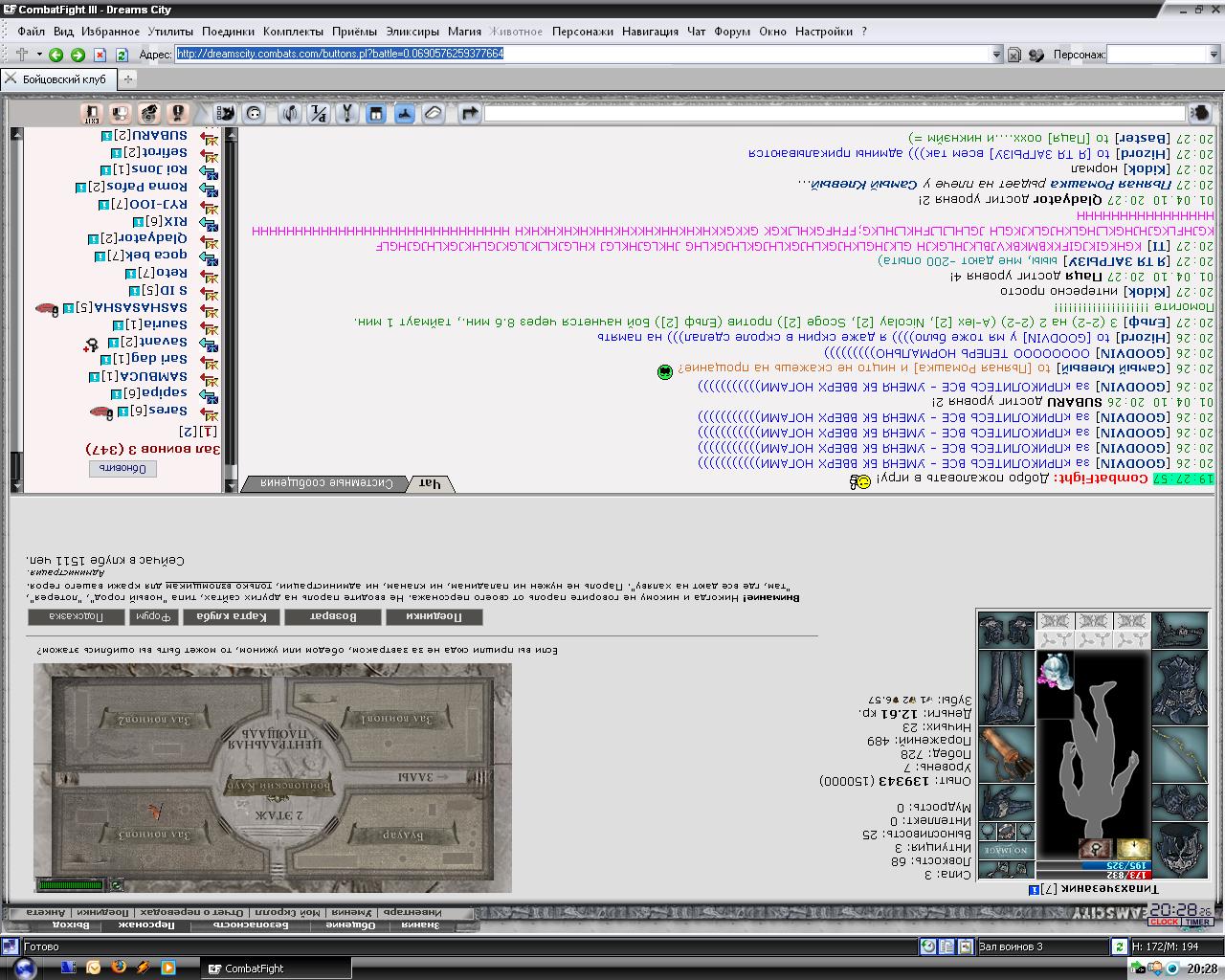Image resolution: width=1225 pixels, height=980 pixels.
Task: Click the curved arrow send icon beside chat input
Action: click(x=469, y=114)
